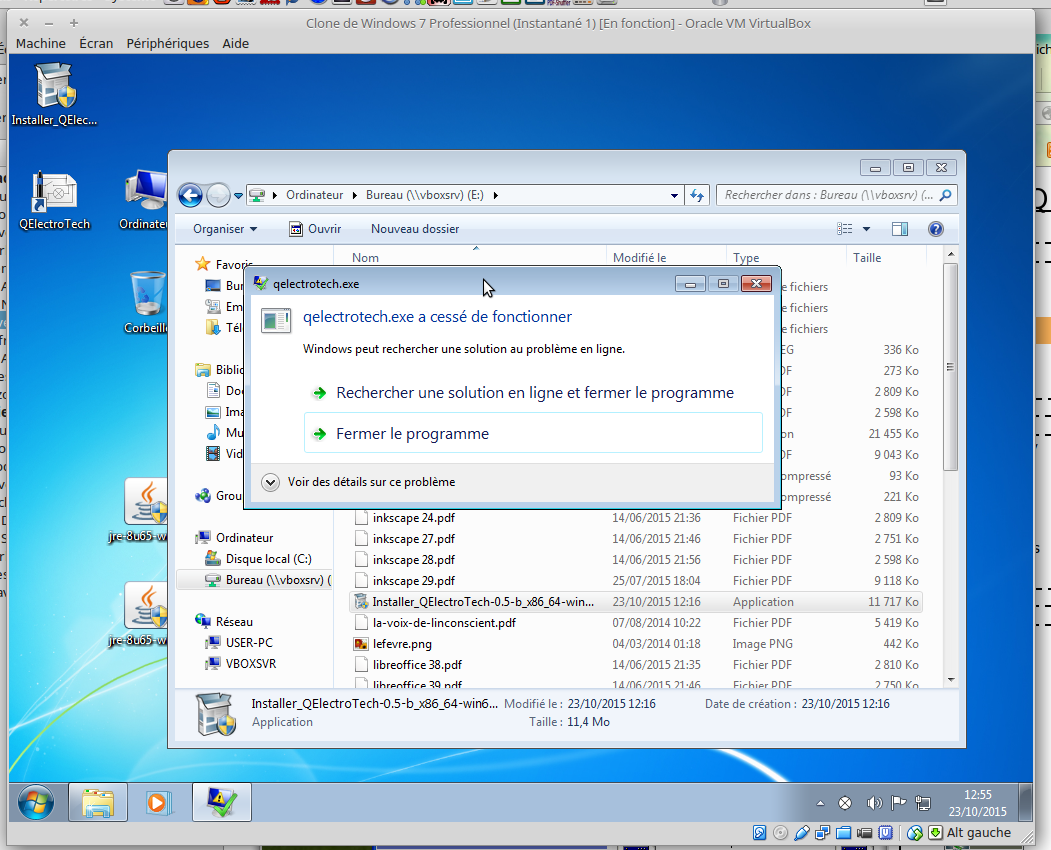1051x850 pixels.
Task: Click the Explorer help question mark icon
Action: click(935, 229)
